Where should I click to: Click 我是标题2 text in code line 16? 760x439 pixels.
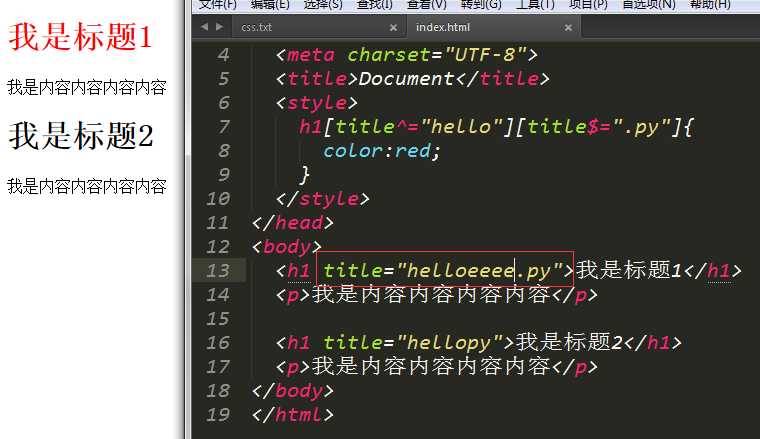point(569,342)
